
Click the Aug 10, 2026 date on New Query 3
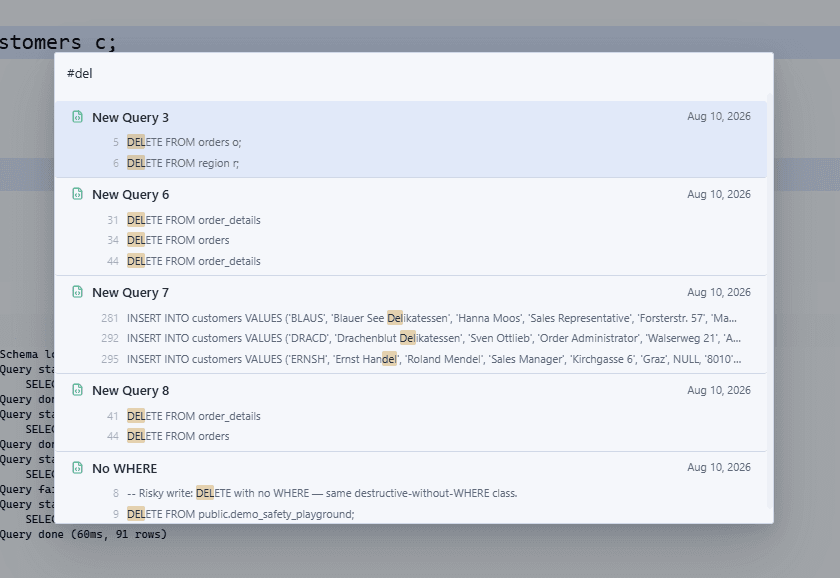click(719, 116)
